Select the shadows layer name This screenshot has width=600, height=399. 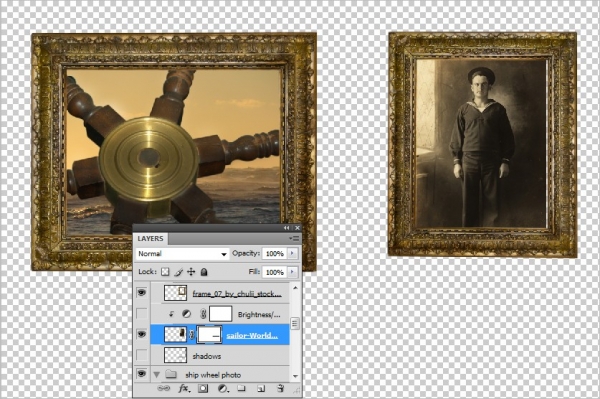coord(207,356)
